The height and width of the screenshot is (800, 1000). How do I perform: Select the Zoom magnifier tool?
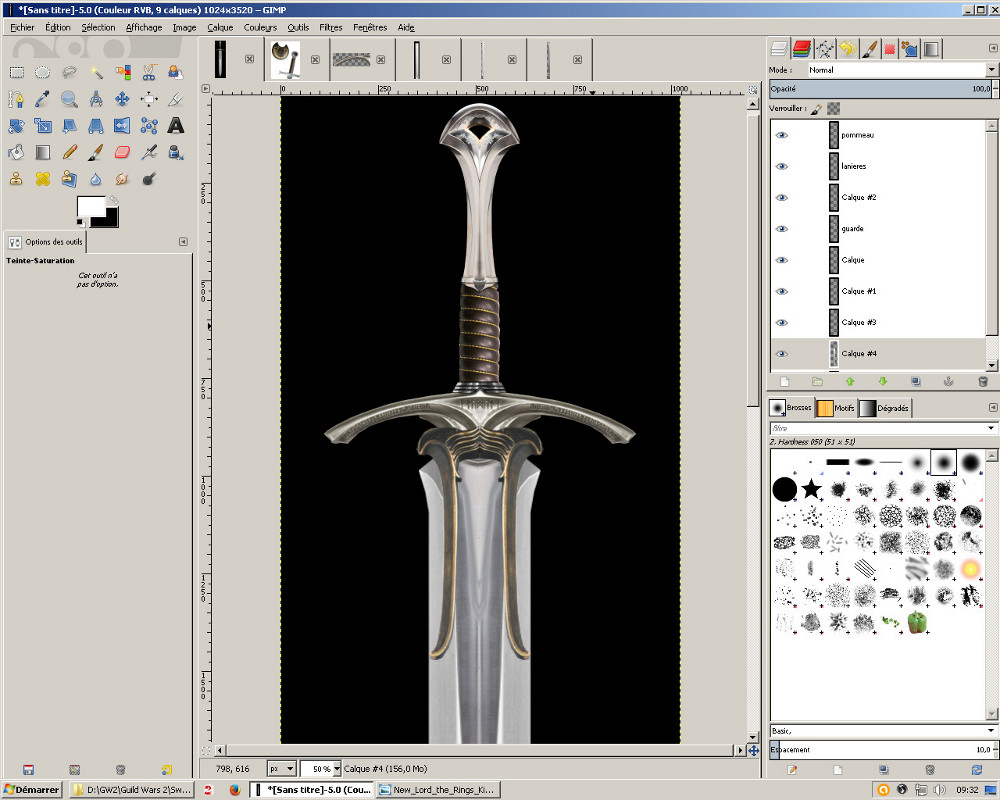[70, 99]
